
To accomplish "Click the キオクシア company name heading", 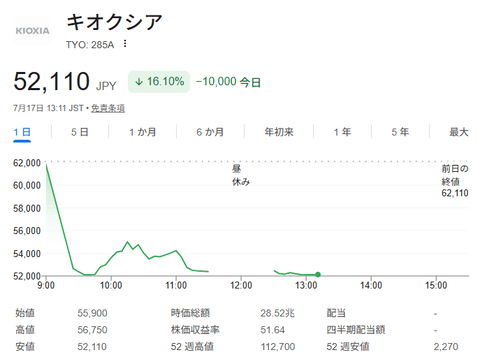I will point(114,23).
